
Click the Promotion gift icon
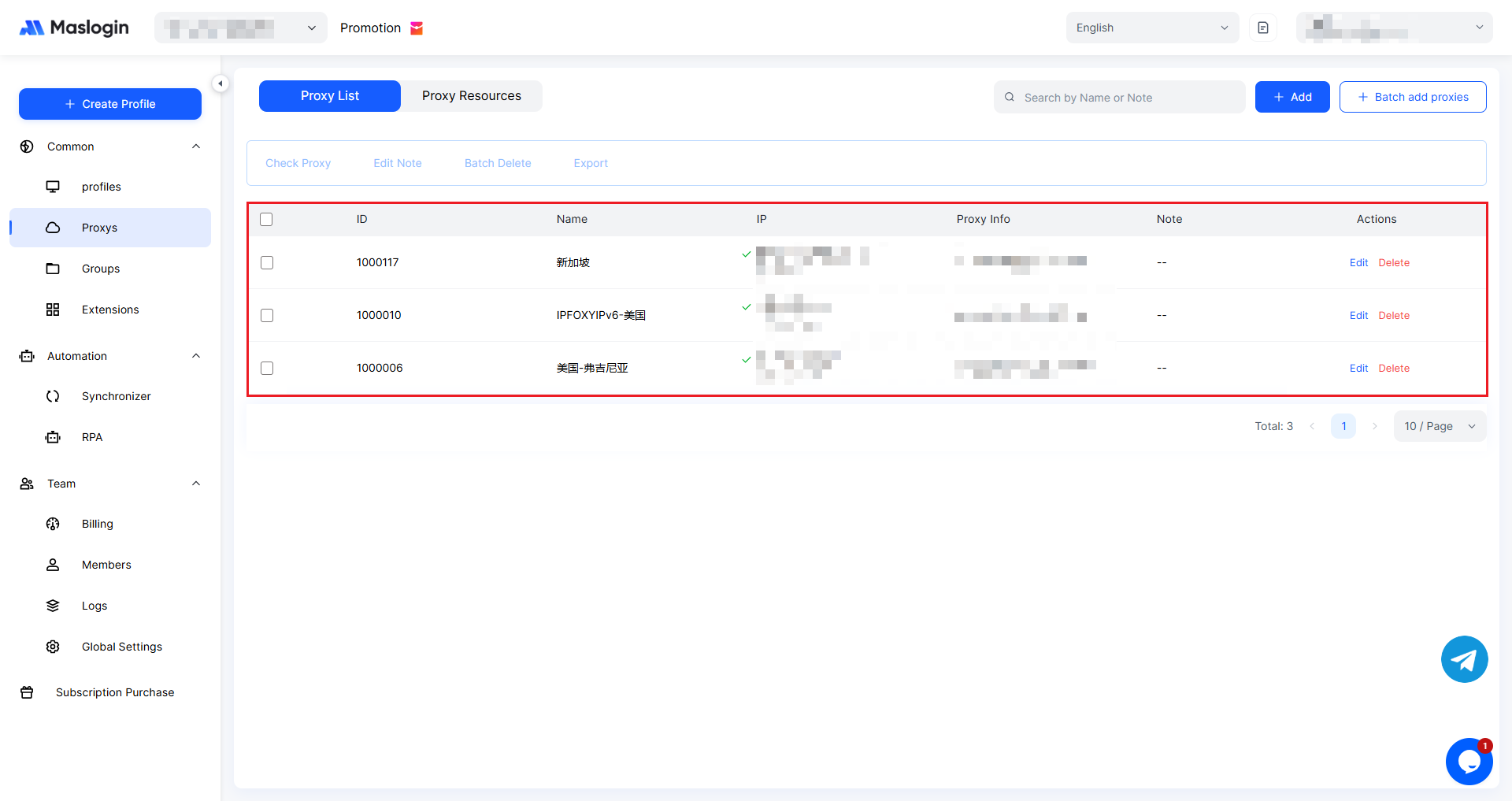pyautogui.click(x=417, y=28)
